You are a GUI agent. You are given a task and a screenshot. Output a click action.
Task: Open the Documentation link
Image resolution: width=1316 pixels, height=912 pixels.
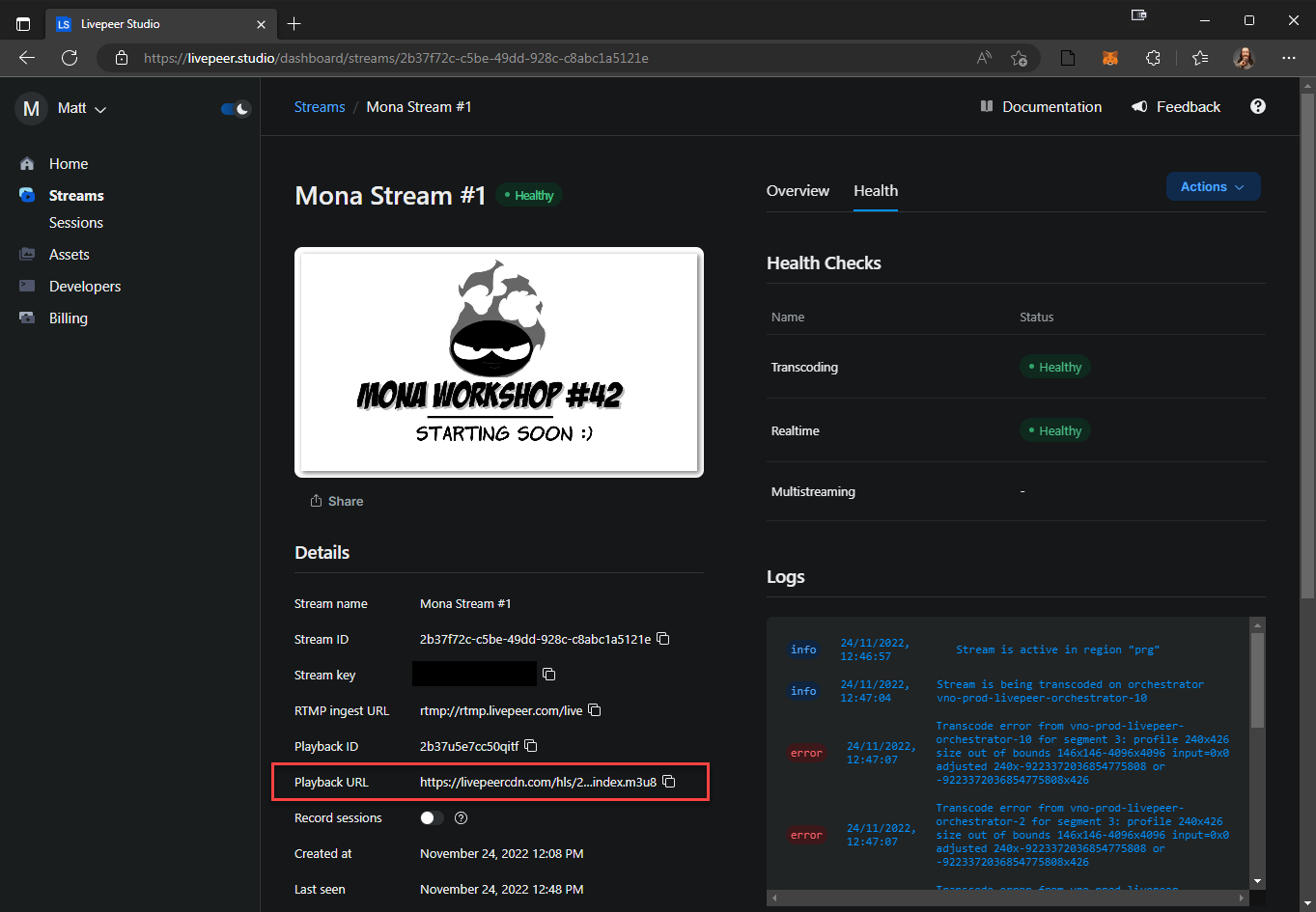click(1041, 107)
